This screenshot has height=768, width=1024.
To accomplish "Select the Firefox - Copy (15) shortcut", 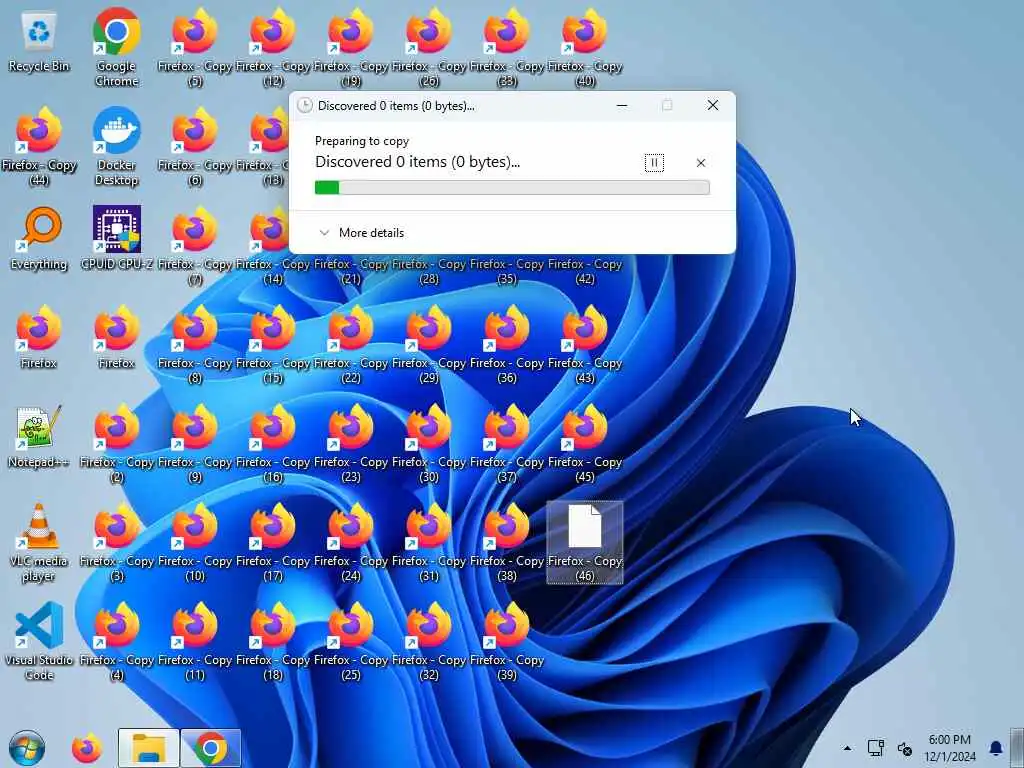I will pyautogui.click(x=273, y=345).
